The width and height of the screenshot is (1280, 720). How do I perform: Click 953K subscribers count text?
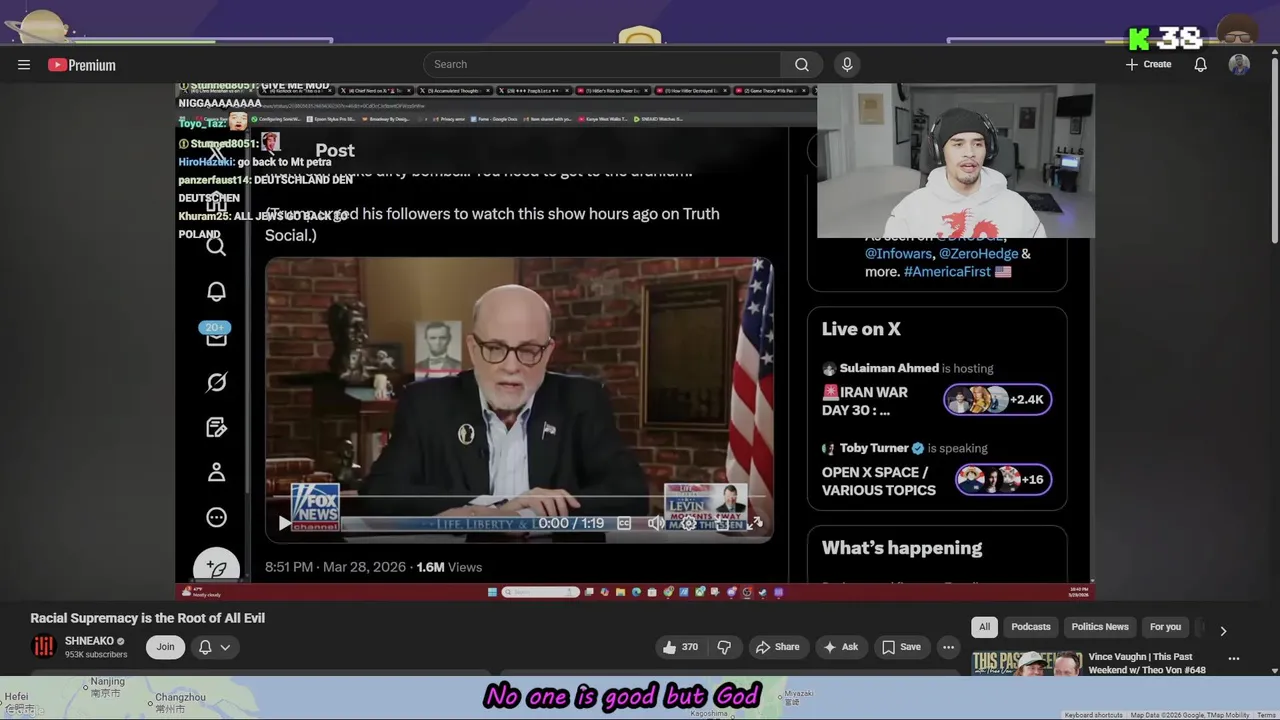[96, 655]
